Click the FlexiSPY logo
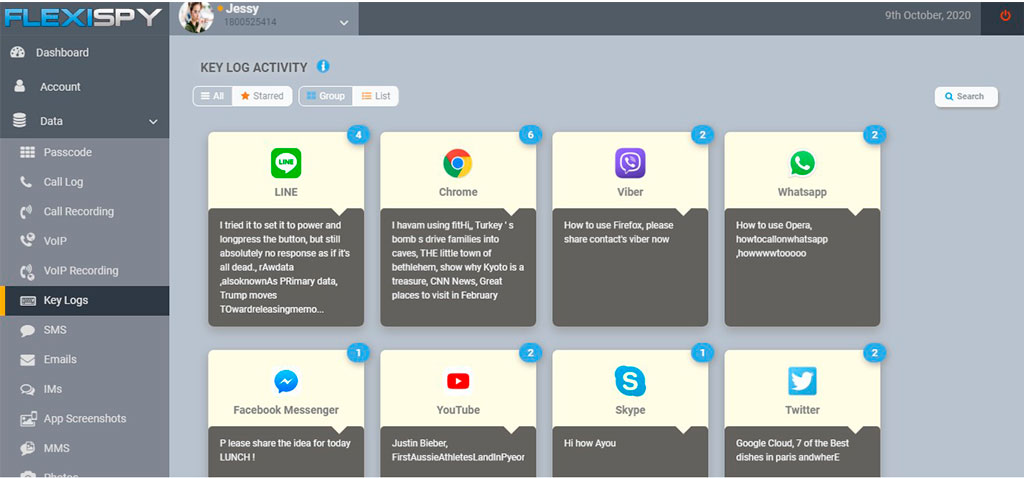 pos(83,18)
